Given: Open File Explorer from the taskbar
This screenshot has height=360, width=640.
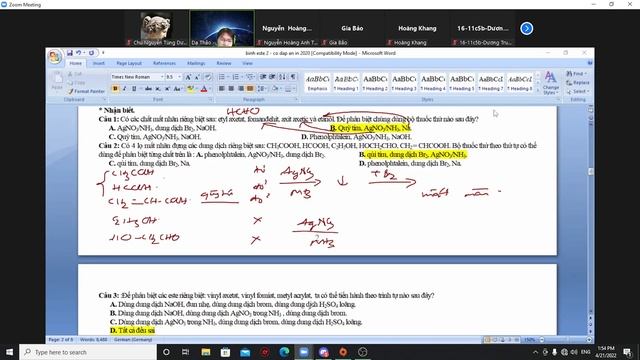Looking at the screenshot, I should pyautogui.click(x=206, y=352).
